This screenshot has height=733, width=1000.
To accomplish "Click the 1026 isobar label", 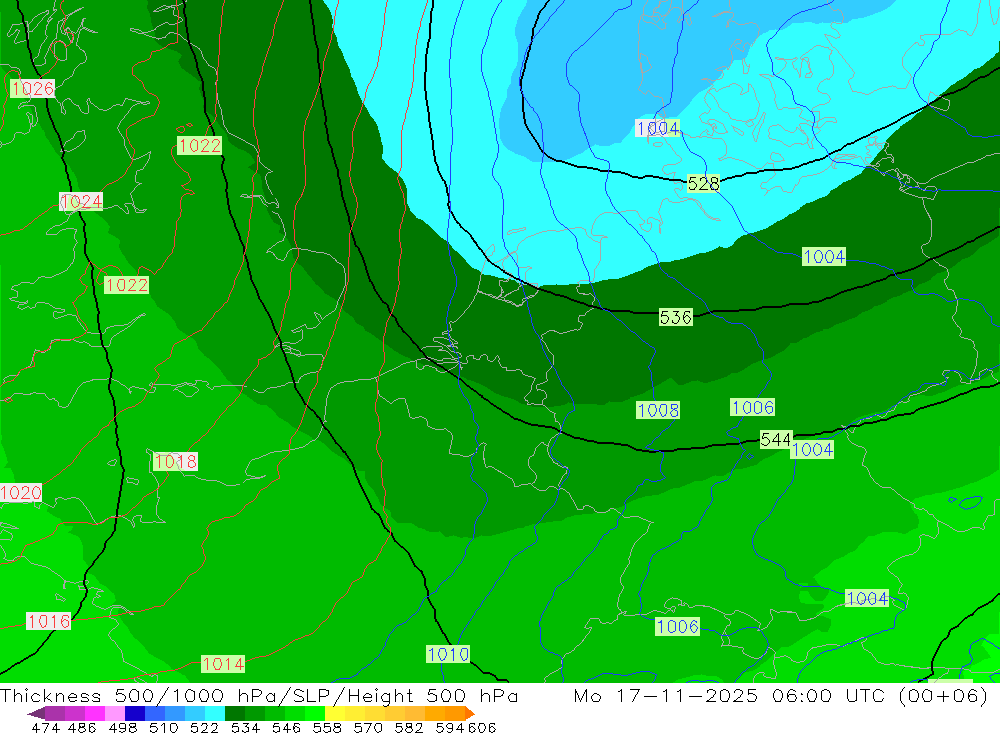I will (32, 88).
